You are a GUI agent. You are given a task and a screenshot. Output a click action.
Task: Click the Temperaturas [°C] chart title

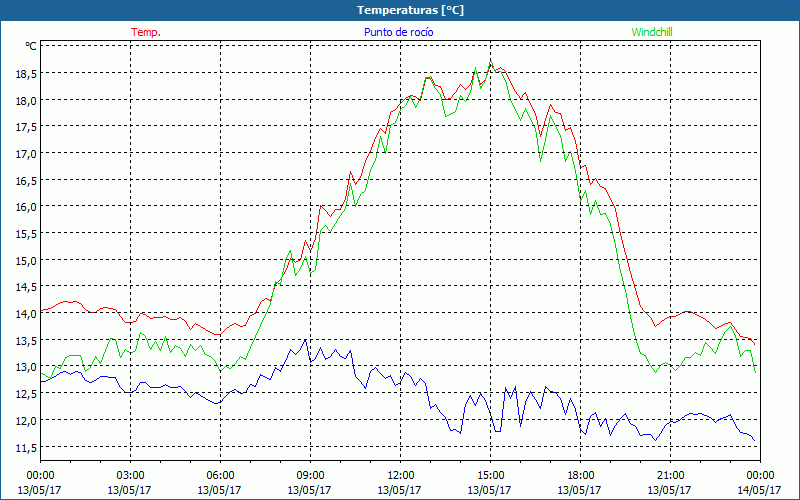410,10
